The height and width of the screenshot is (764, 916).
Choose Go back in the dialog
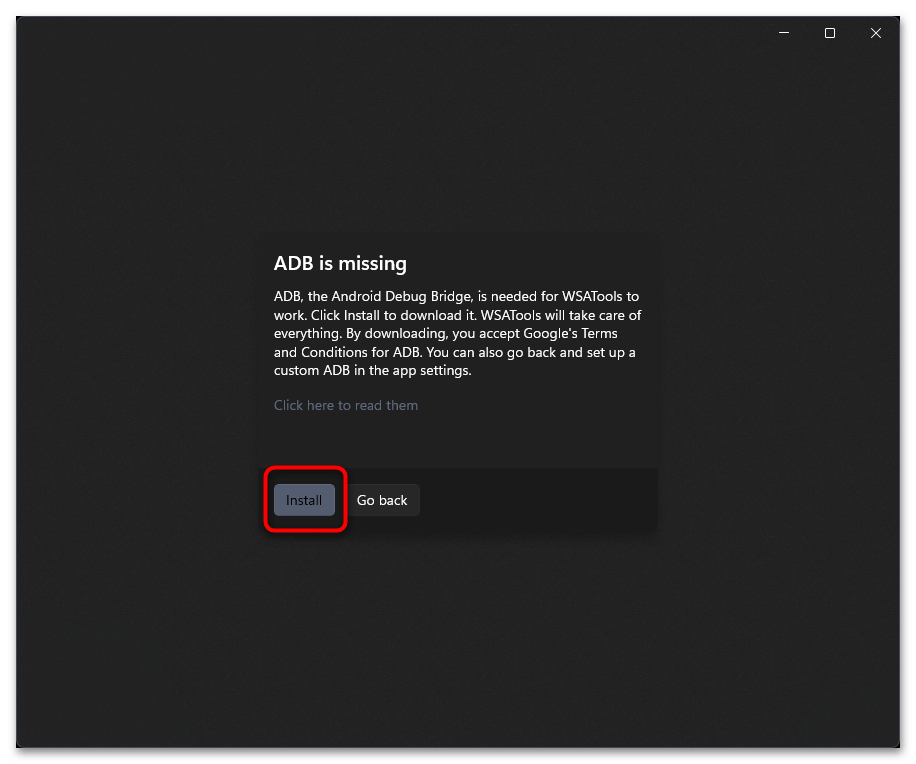pyautogui.click(x=382, y=500)
